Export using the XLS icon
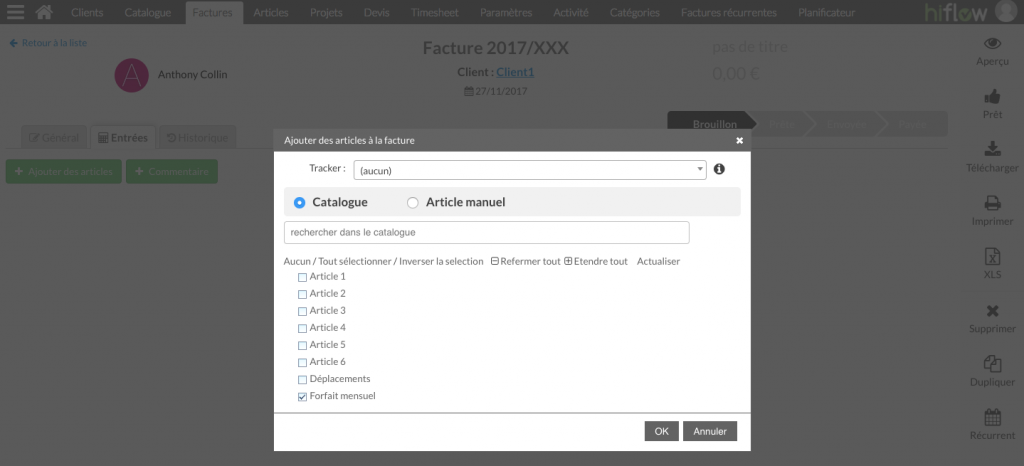1024x466 pixels. tap(992, 255)
